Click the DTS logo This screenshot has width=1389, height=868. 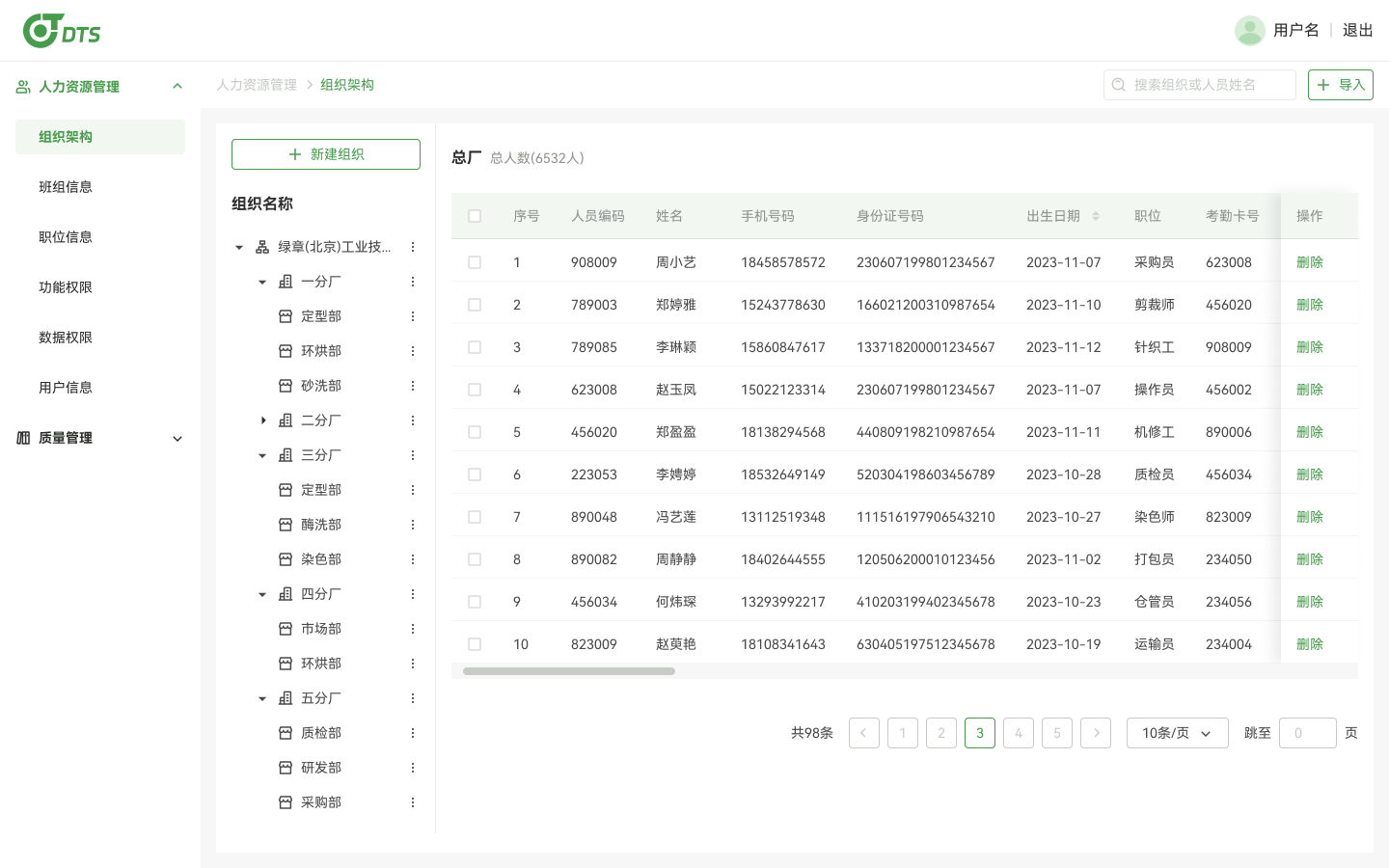[62, 31]
